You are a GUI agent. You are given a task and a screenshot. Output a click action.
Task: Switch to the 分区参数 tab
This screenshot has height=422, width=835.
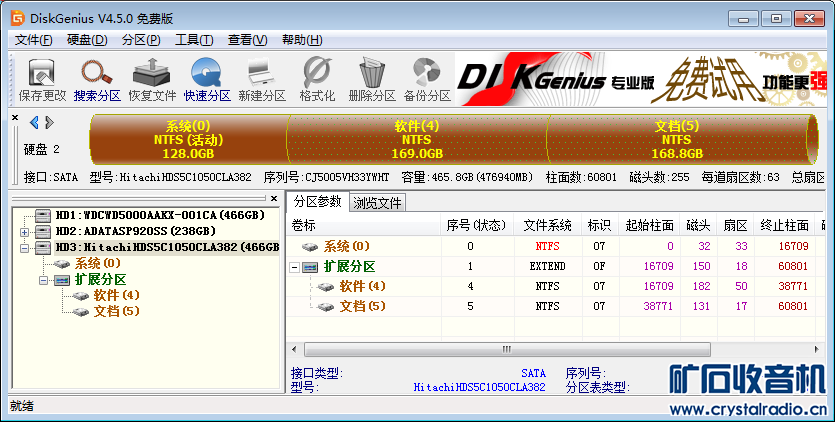(318, 201)
